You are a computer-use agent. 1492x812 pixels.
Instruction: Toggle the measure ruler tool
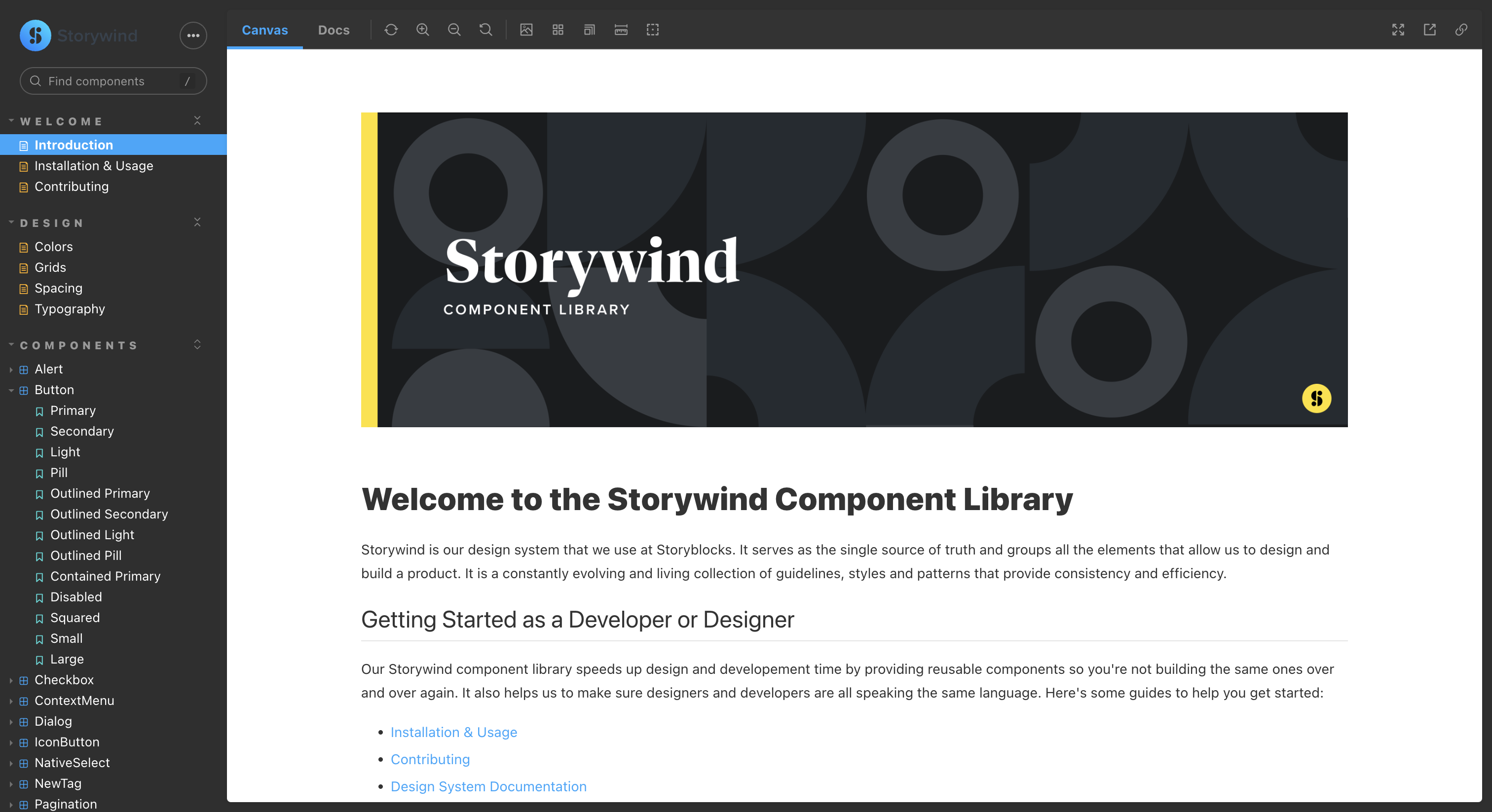[621, 30]
